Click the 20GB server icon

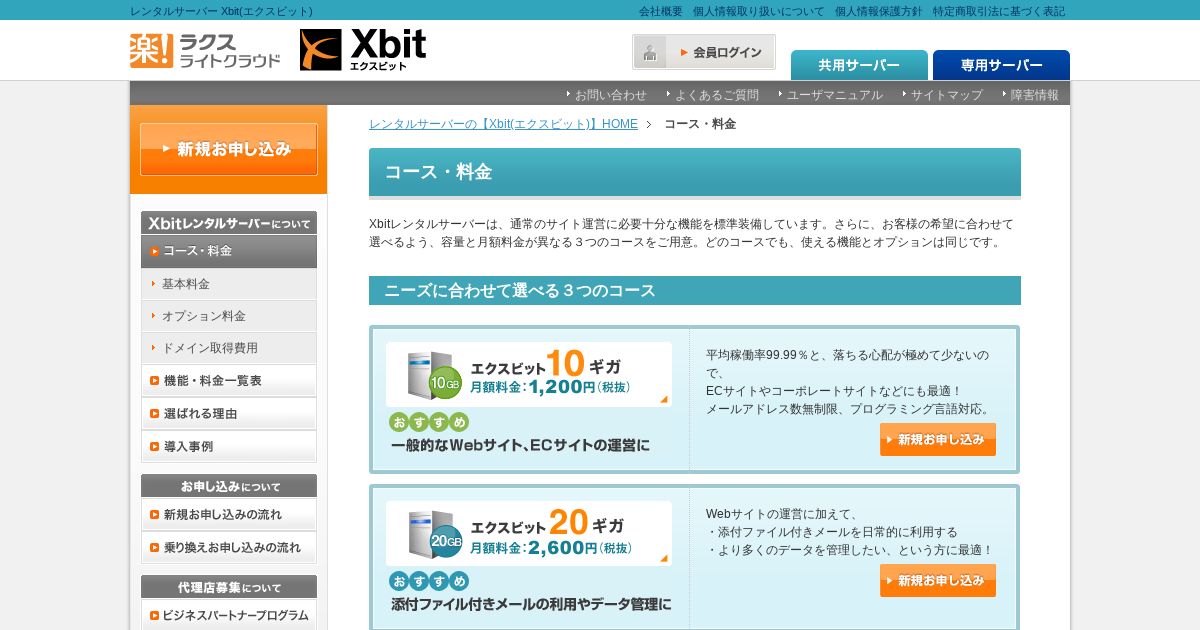tap(434, 534)
